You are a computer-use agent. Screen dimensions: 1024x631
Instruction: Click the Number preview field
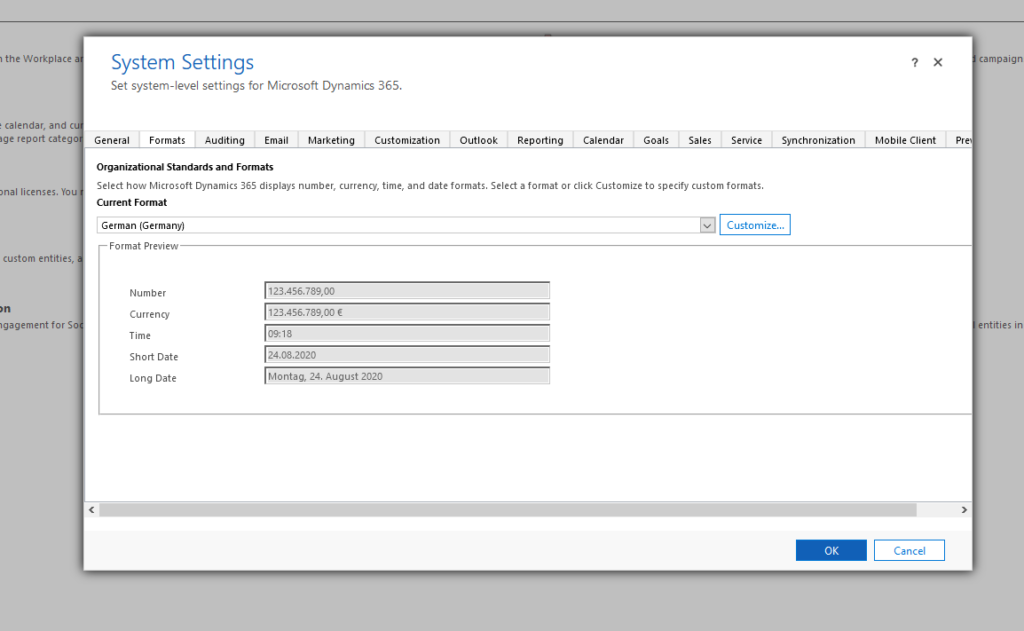[x=407, y=291]
